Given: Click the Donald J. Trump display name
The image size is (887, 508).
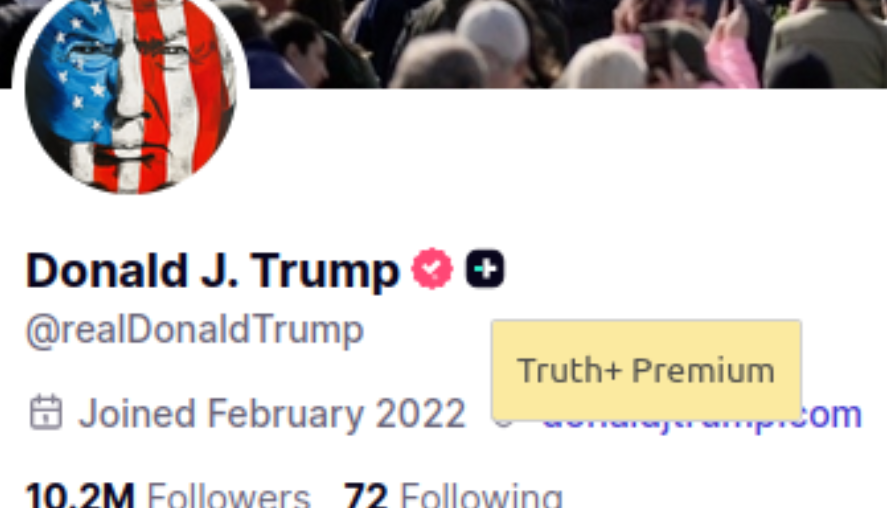Looking at the screenshot, I should tap(213, 271).
